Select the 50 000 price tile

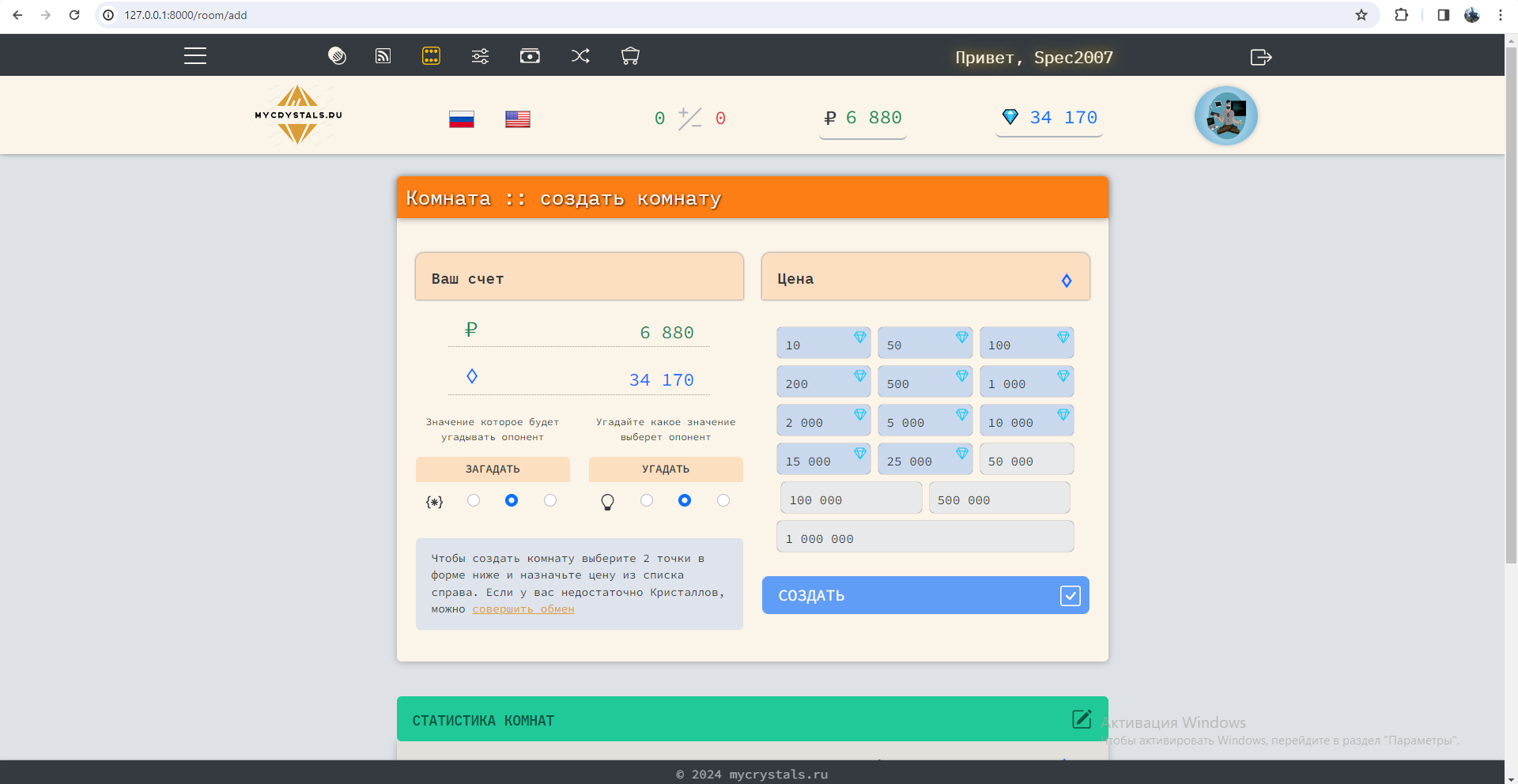click(x=1026, y=459)
